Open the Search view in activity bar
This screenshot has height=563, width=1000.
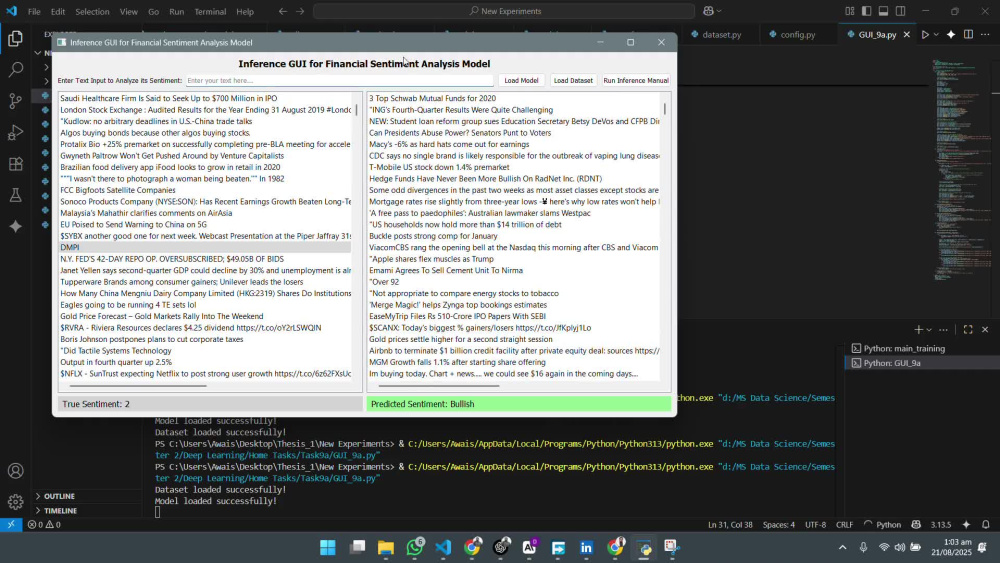(x=15, y=69)
